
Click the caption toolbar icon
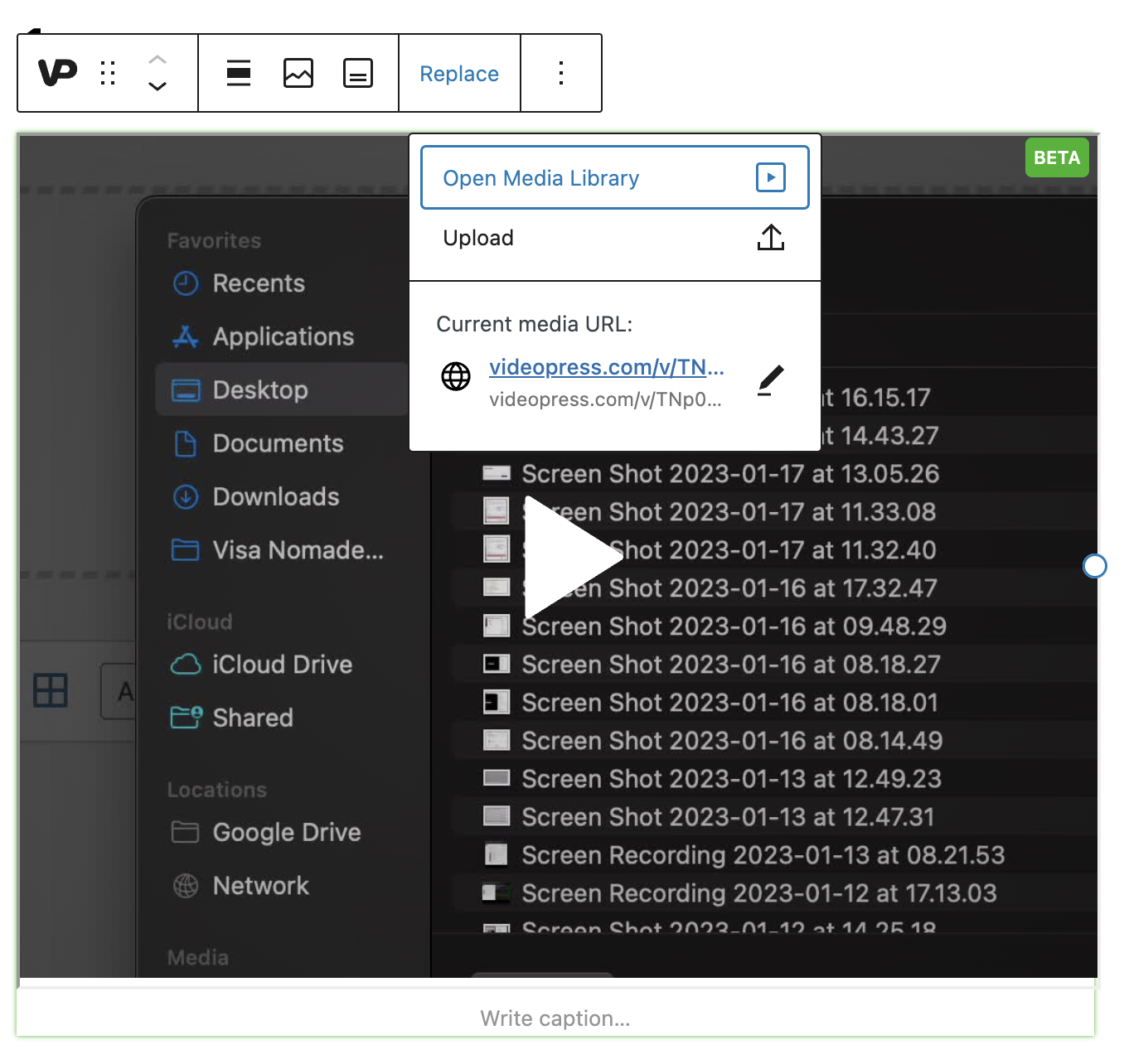tap(358, 73)
